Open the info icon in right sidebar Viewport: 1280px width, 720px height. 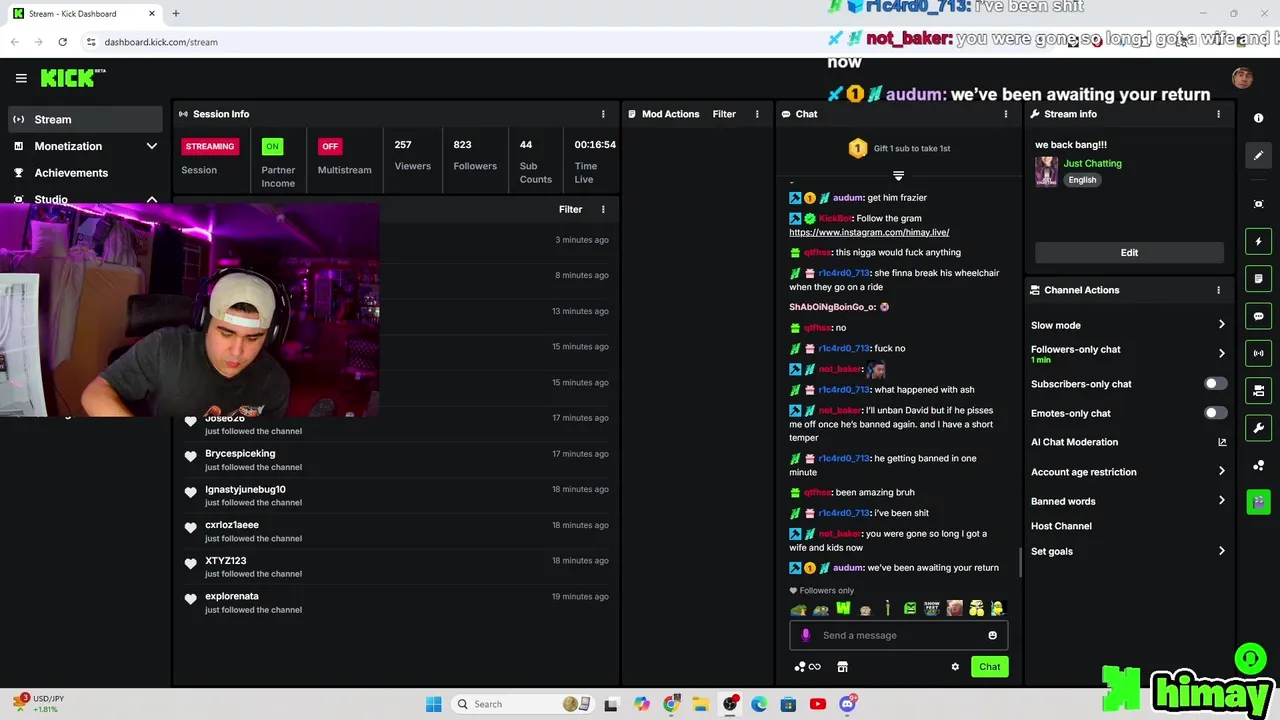tap(1258, 118)
